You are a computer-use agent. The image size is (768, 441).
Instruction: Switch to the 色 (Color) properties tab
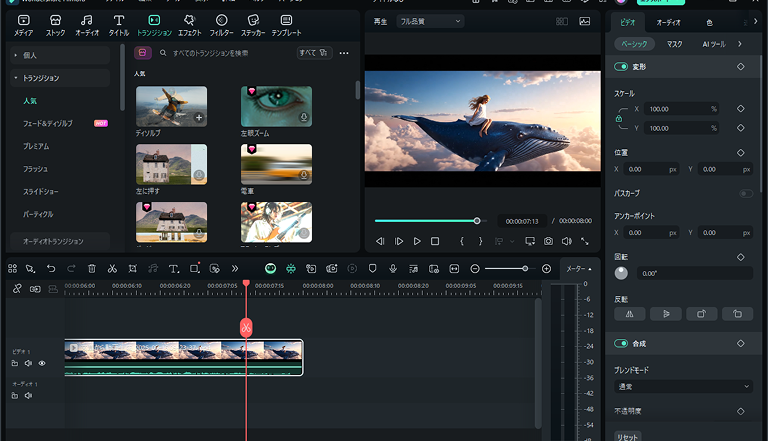pyautogui.click(x=709, y=23)
